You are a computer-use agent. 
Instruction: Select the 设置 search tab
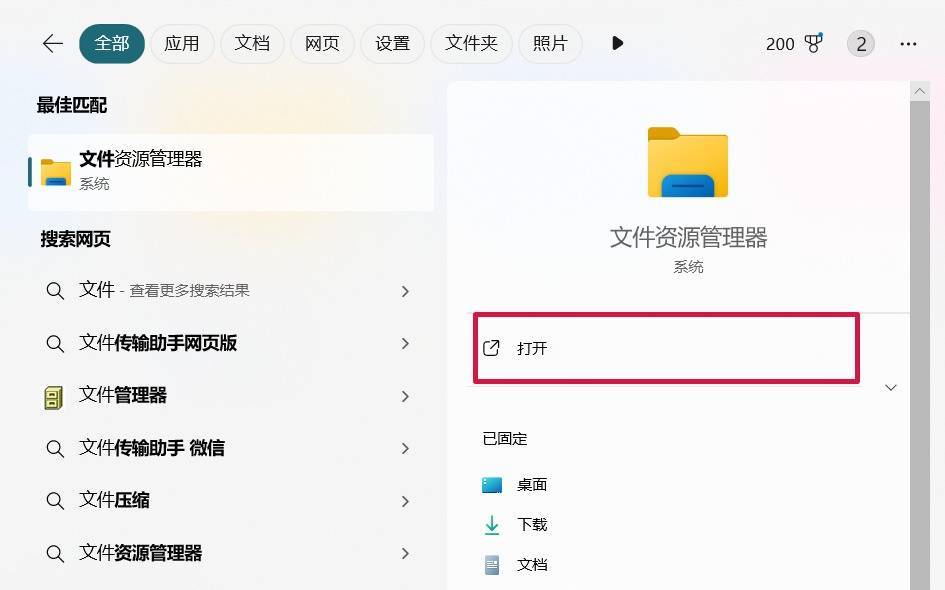(392, 43)
